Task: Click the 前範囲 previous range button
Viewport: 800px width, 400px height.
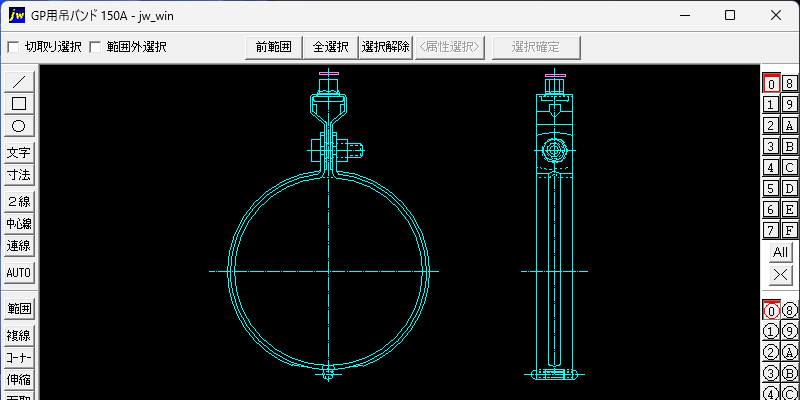Action: [x=274, y=47]
